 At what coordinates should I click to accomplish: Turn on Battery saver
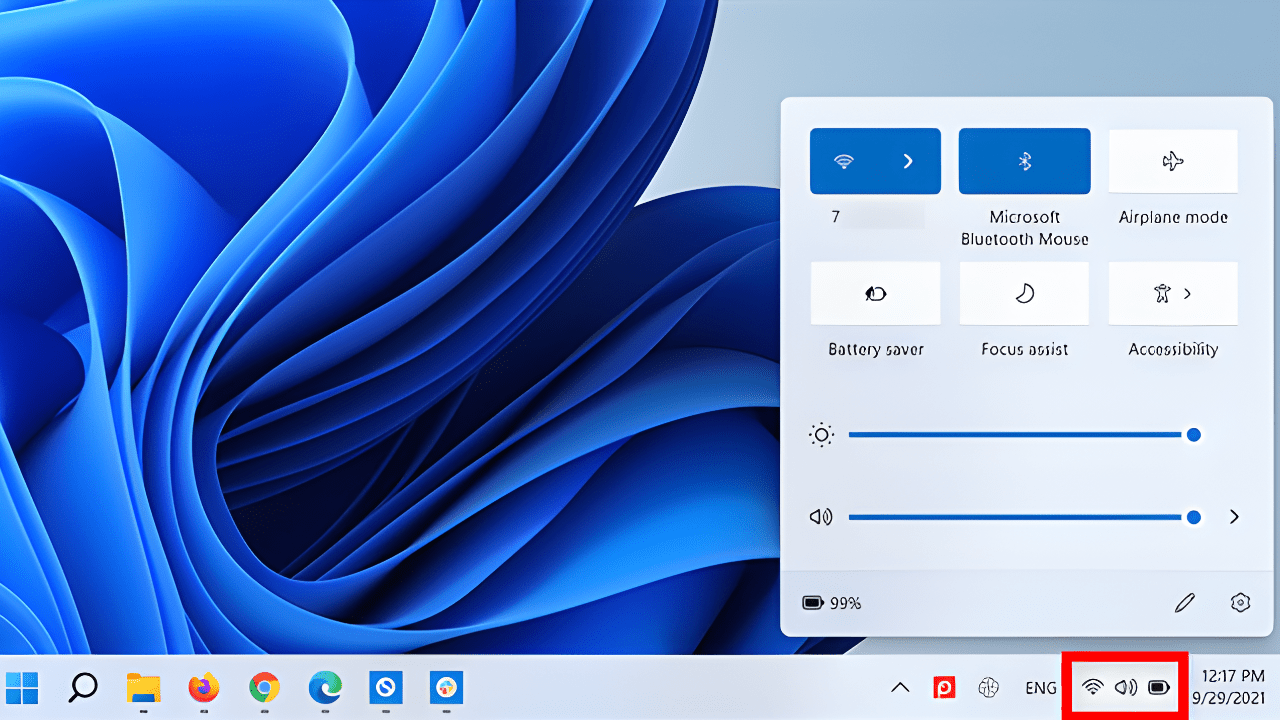[875, 293]
